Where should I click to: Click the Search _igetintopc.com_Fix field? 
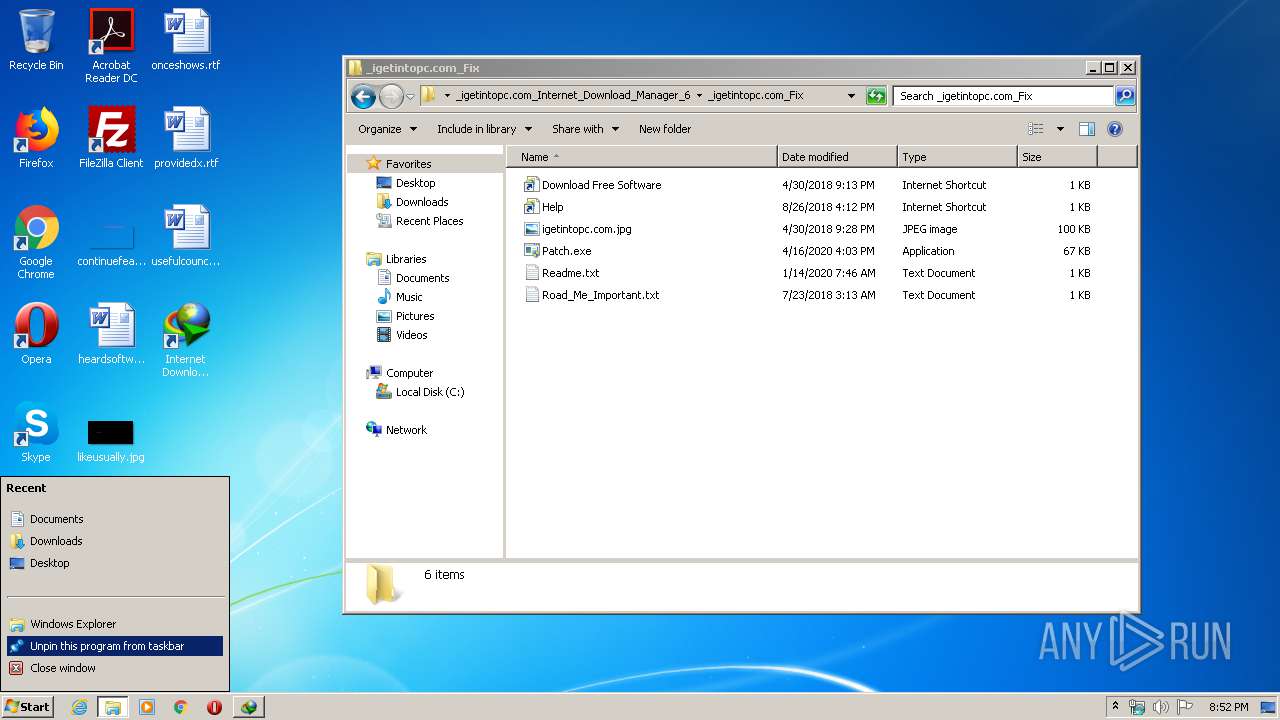click(1003, 96)
